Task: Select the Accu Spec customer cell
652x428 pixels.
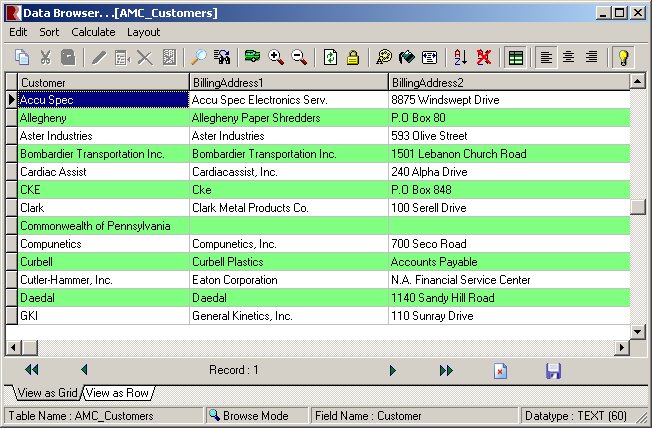Action: [x=103, y=100]
